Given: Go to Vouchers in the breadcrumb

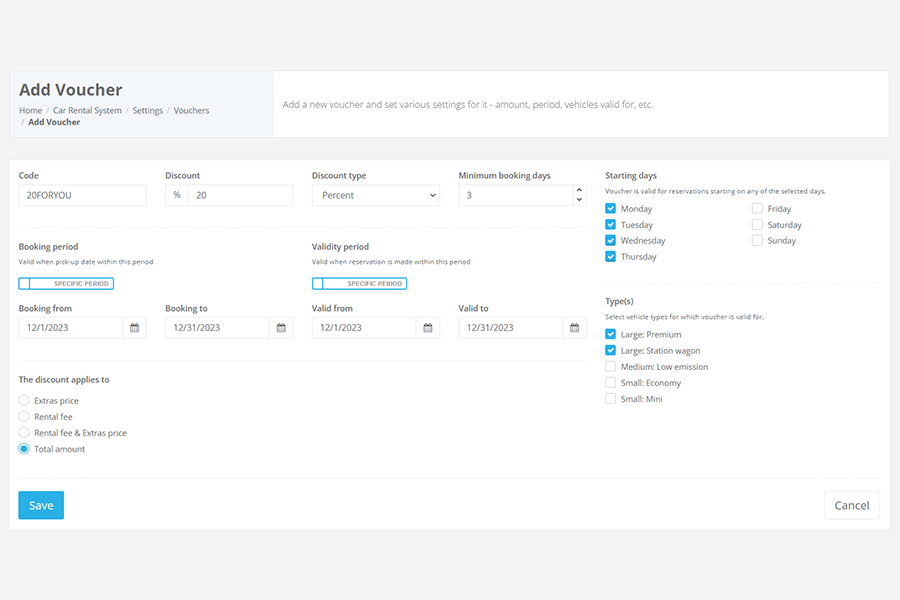Looking at the screenshot, I should coord(191,111).
